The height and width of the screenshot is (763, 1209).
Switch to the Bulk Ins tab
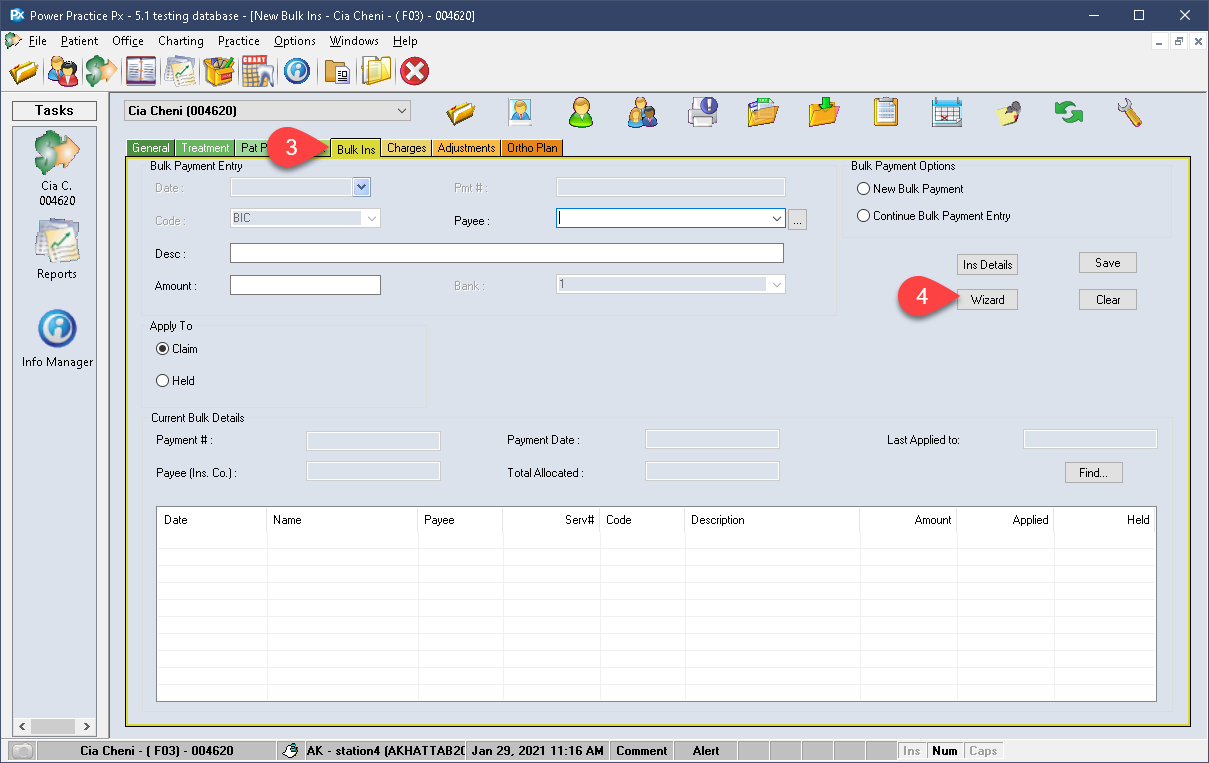pos(356,149)
